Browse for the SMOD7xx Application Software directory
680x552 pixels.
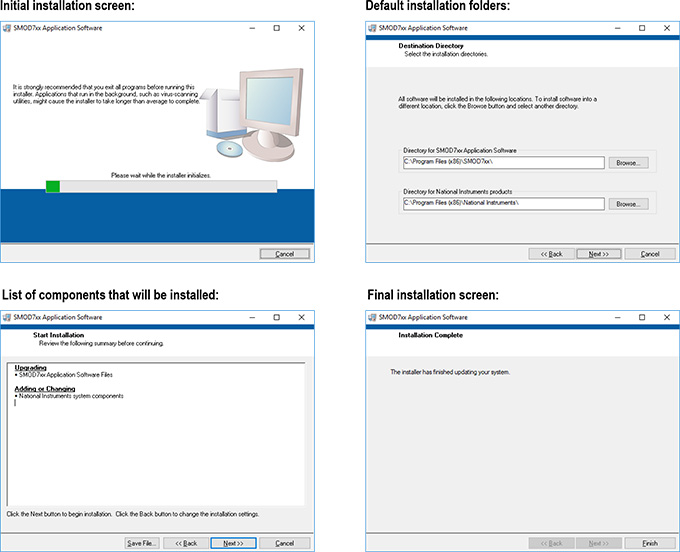(627, 162)
